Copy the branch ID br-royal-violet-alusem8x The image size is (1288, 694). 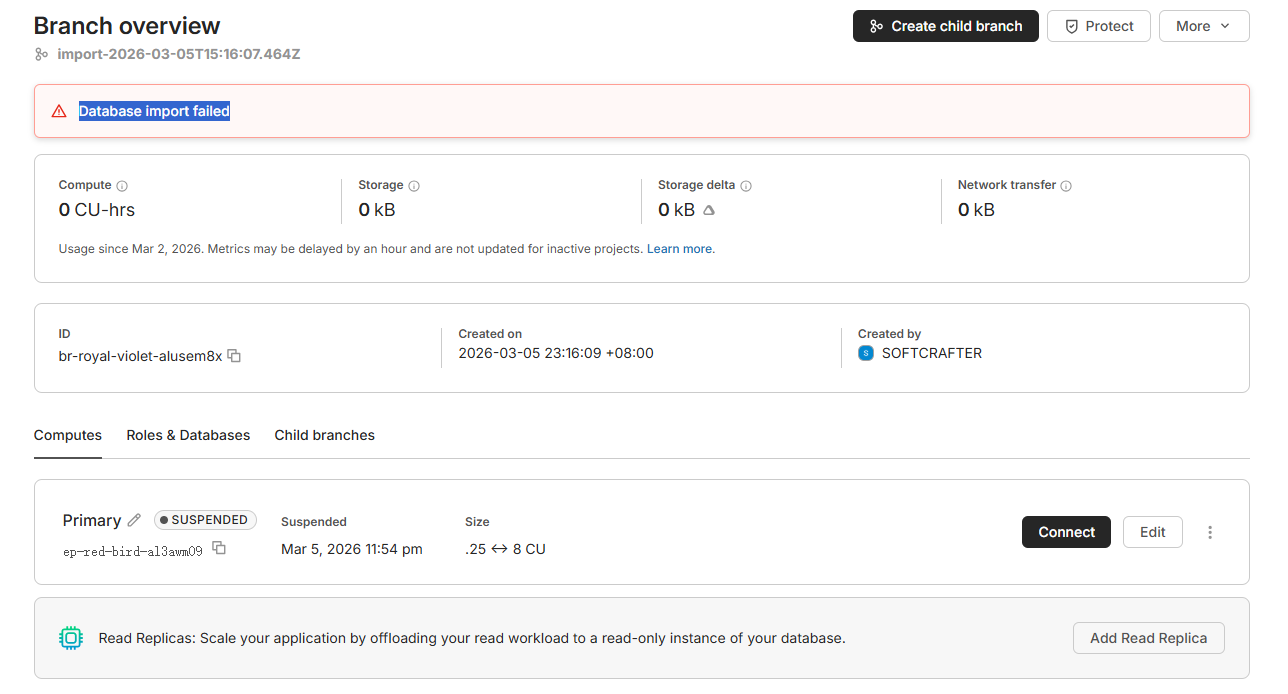[234, 355]
